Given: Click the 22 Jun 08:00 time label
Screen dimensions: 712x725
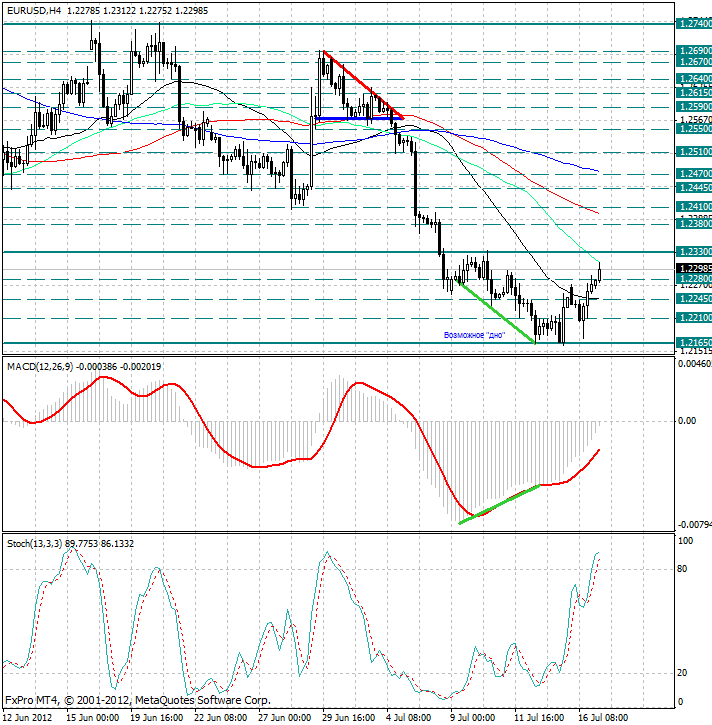Looking at the screenshot, I should [x=221, y=718].
